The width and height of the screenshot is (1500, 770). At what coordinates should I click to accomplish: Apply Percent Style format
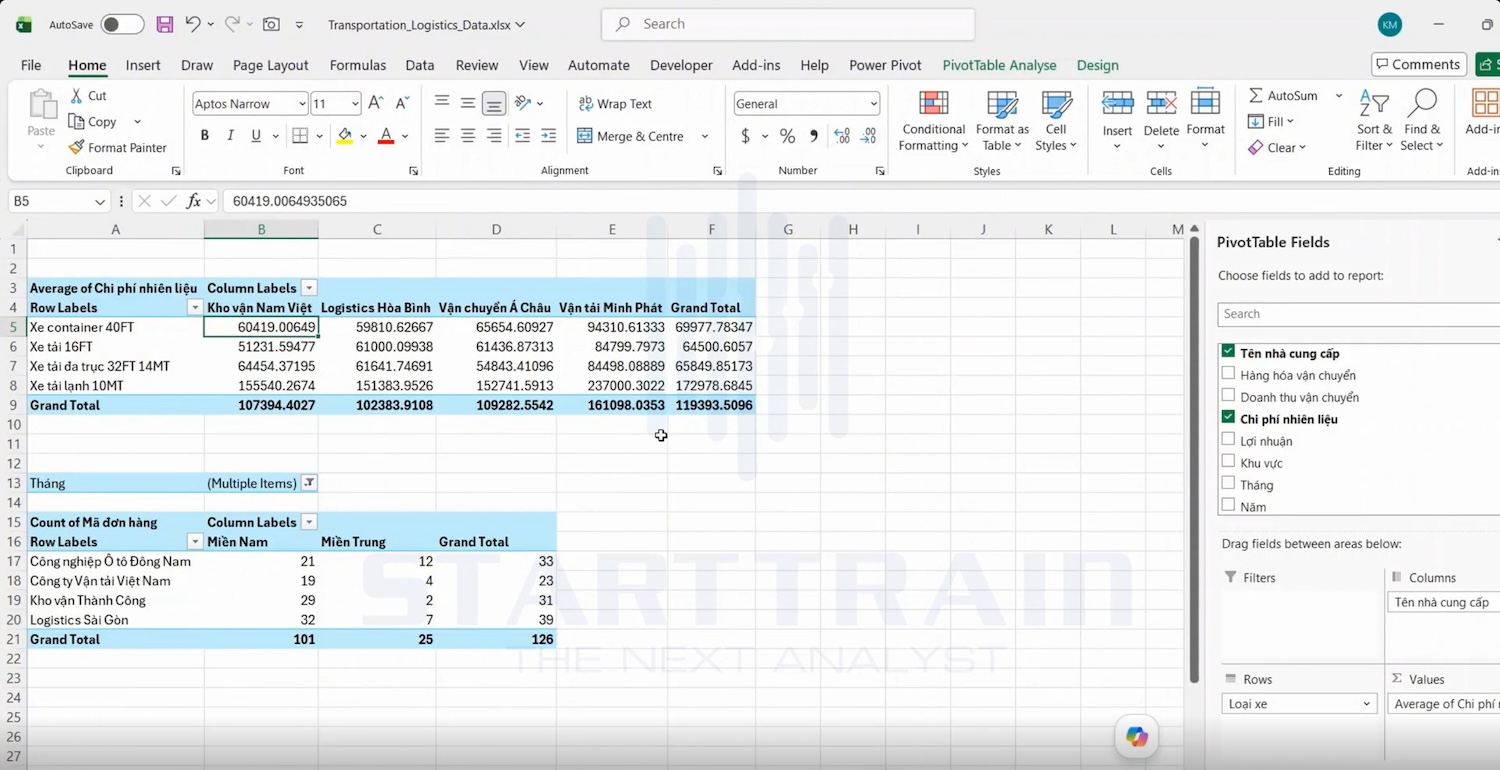[788, 136]
